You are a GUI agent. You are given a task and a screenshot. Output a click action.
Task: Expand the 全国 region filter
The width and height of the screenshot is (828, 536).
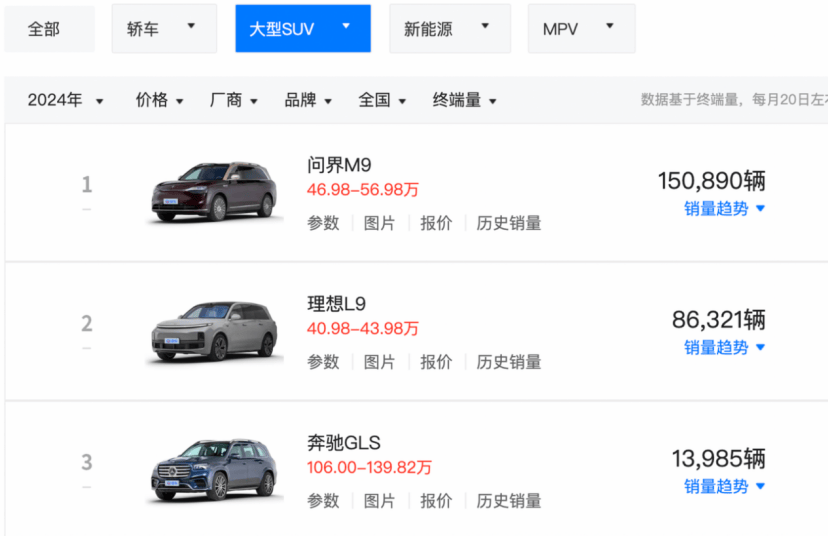(x=382, y=100)
